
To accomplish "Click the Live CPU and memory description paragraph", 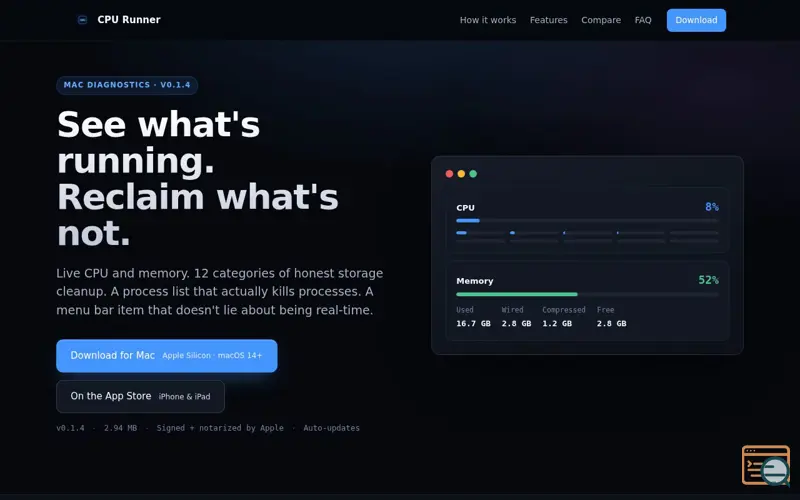I will pyautogui.click(x=220, y=291).
